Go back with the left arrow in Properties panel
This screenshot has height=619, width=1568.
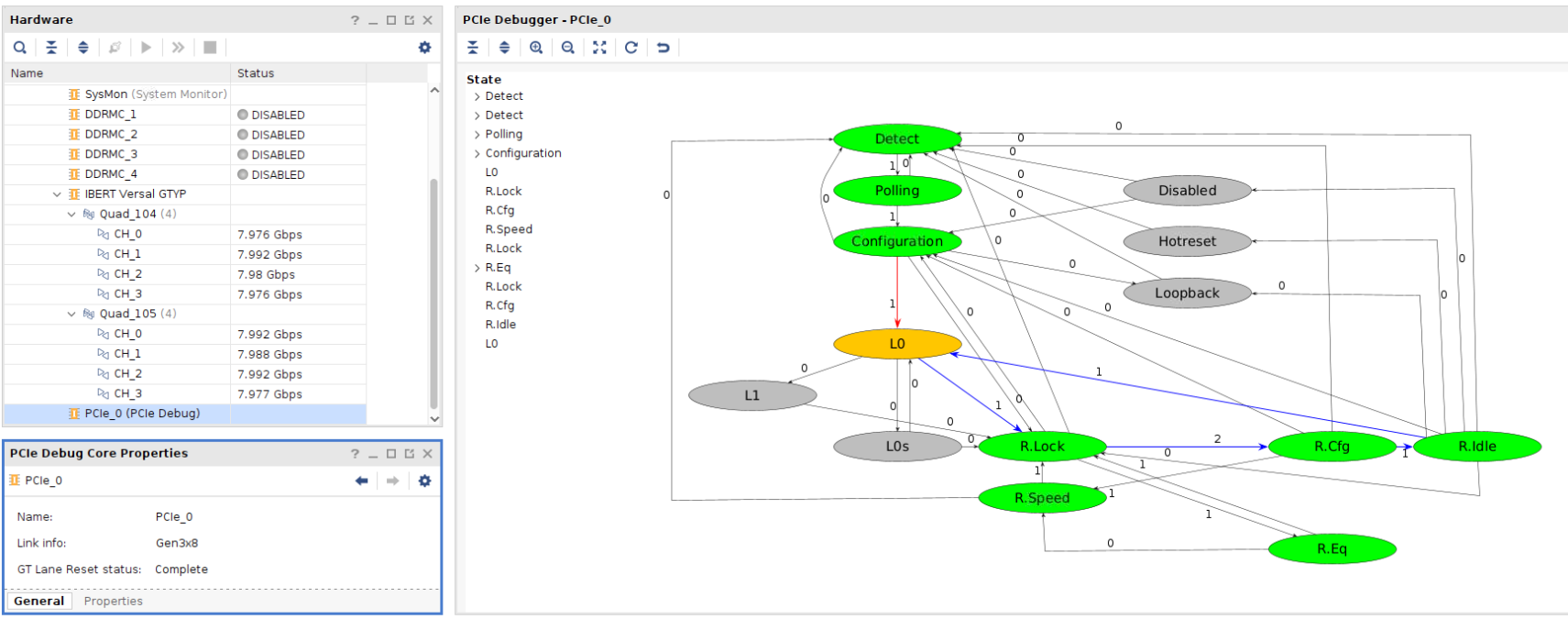coord(362,481)
